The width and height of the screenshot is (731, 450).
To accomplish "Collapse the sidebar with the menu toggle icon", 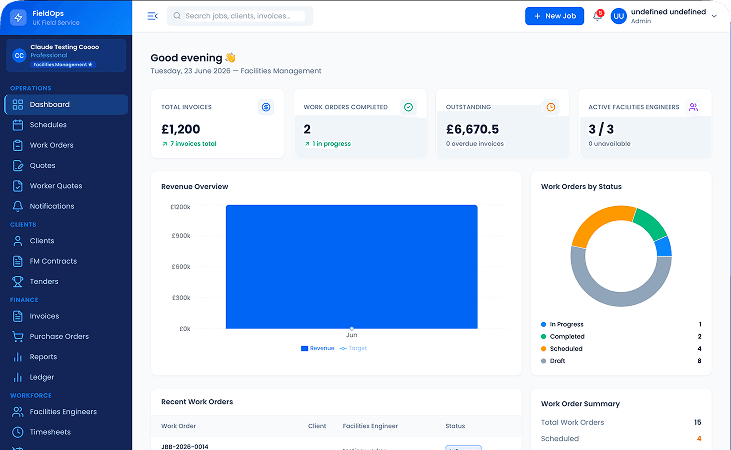I will (x=152, y=16).
